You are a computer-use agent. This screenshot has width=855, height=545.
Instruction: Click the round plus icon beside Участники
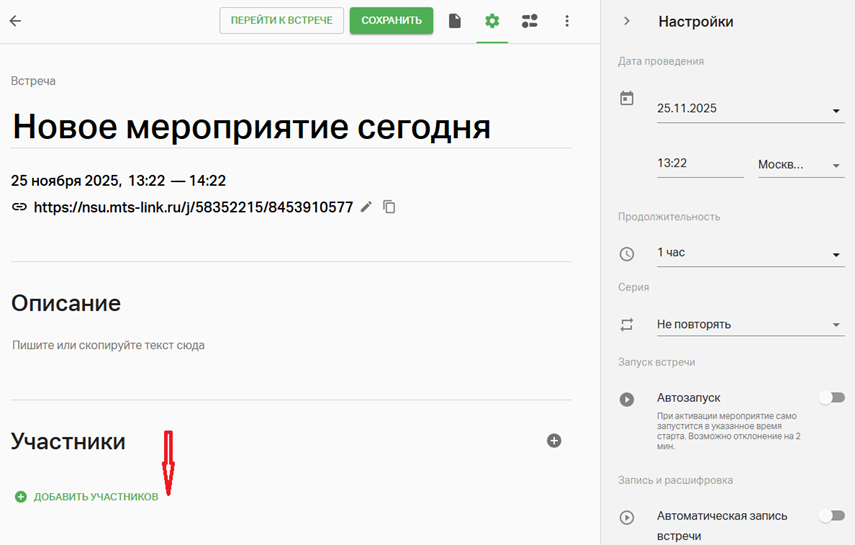tap(554, 441)
